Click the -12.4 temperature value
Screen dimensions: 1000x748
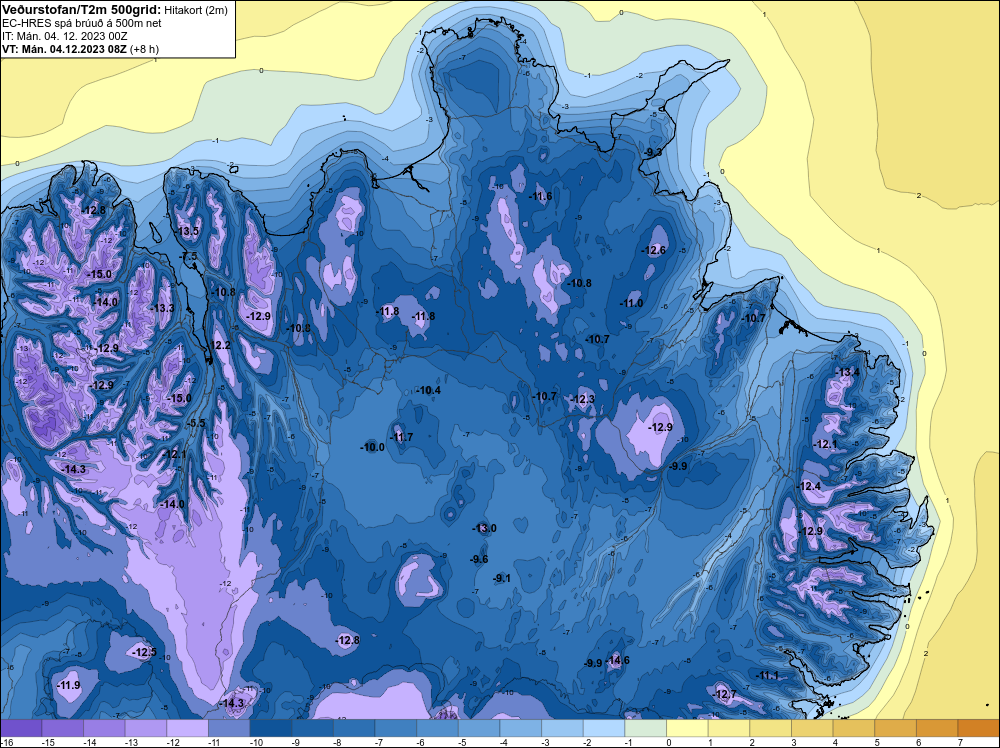[x=809, y=486]
